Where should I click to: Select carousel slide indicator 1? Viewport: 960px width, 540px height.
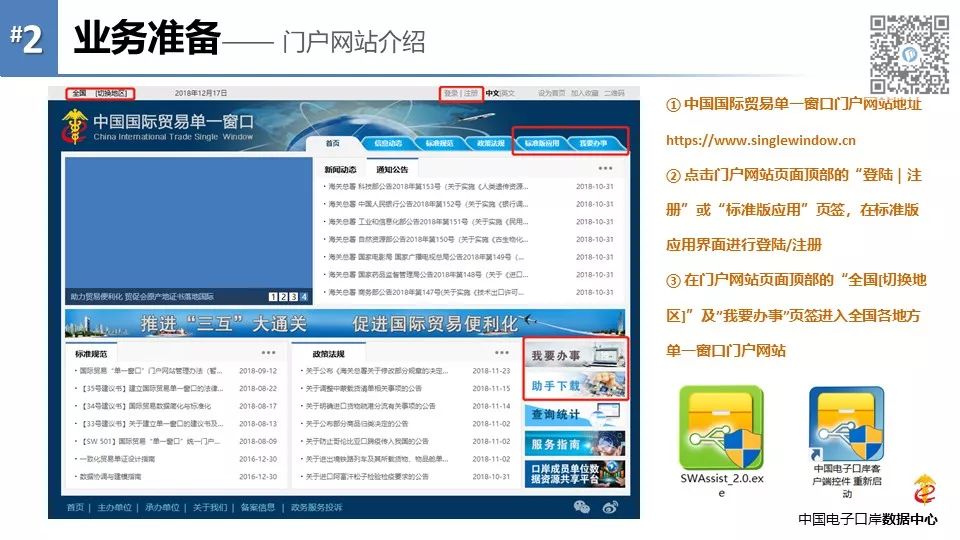(274, 297)
